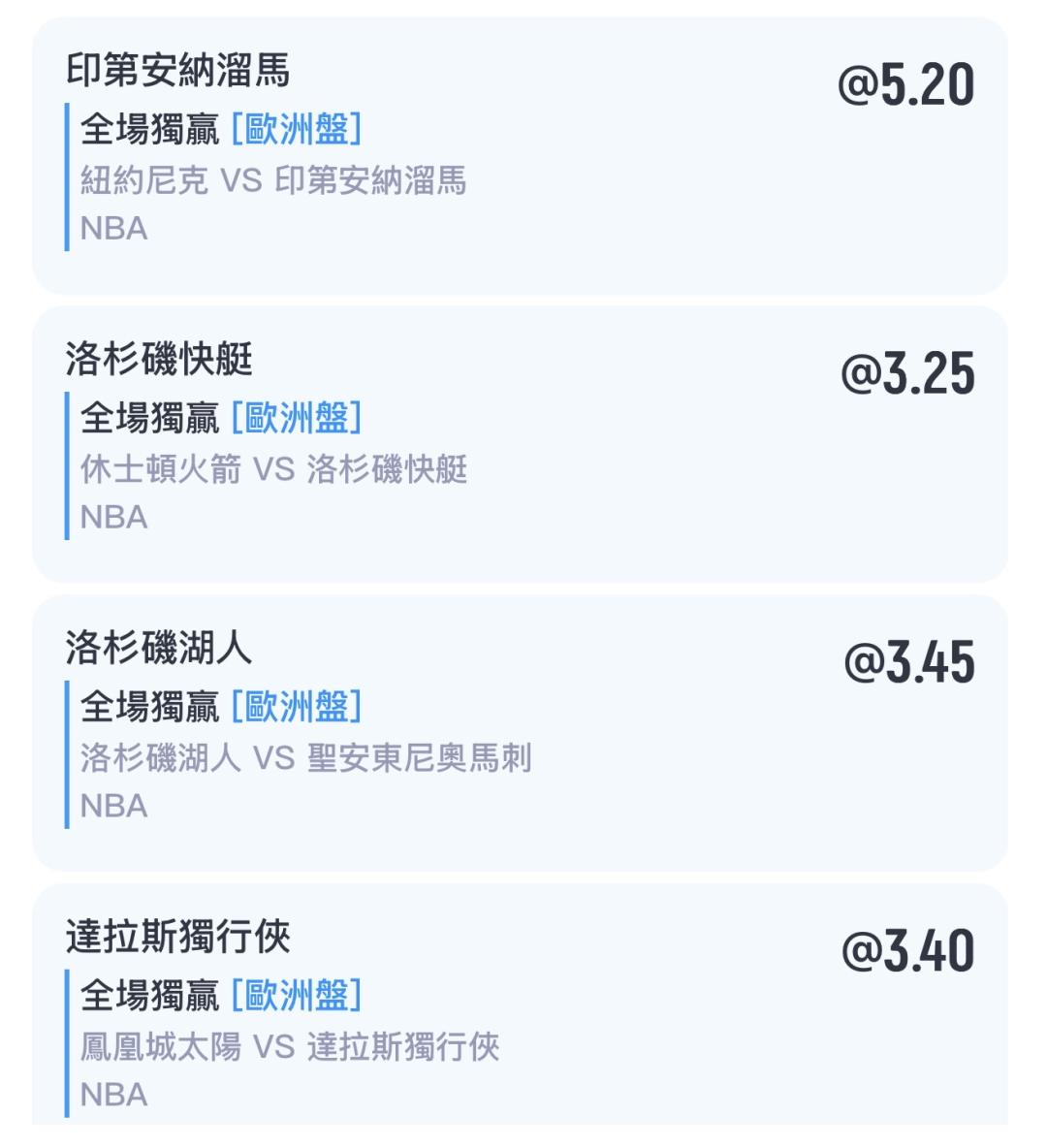Click 歐洲盤 link in the 印第安納溜馬 card
Image resolution: width=1047 pixels, height=1148 pixels.
tap(297, 128)
